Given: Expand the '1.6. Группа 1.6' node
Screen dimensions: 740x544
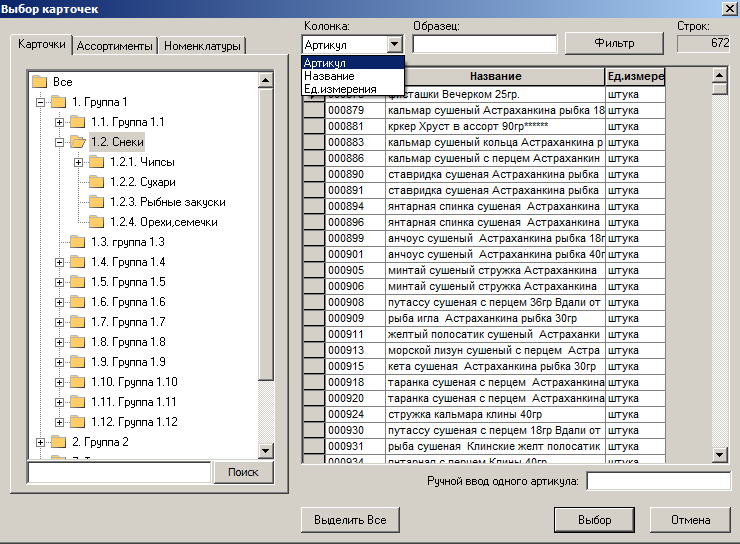Looking at the screenshot, I should click(x=59, y=302).
